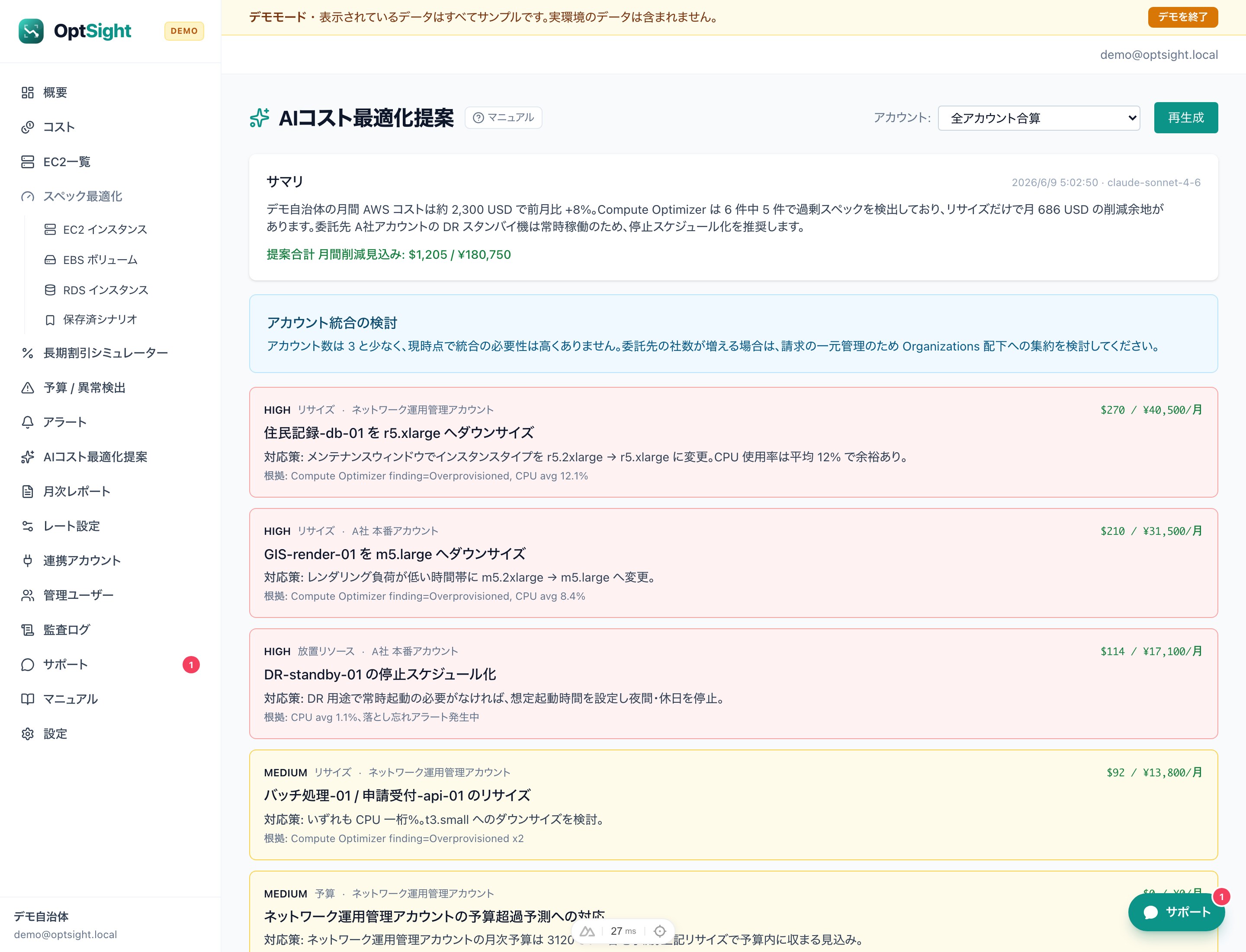Click the 27 ms latency readout
Viewport: 1246px width, 952px height.
click(623, 931)
